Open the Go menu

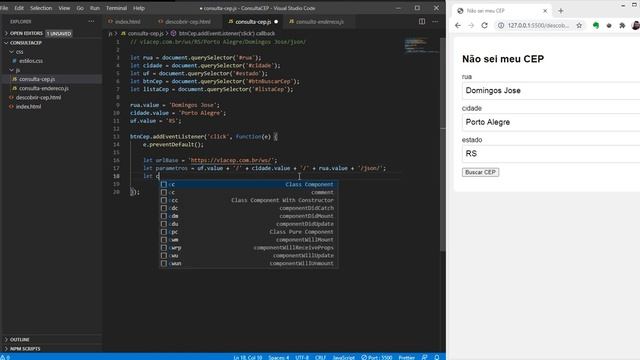(80, 8)
